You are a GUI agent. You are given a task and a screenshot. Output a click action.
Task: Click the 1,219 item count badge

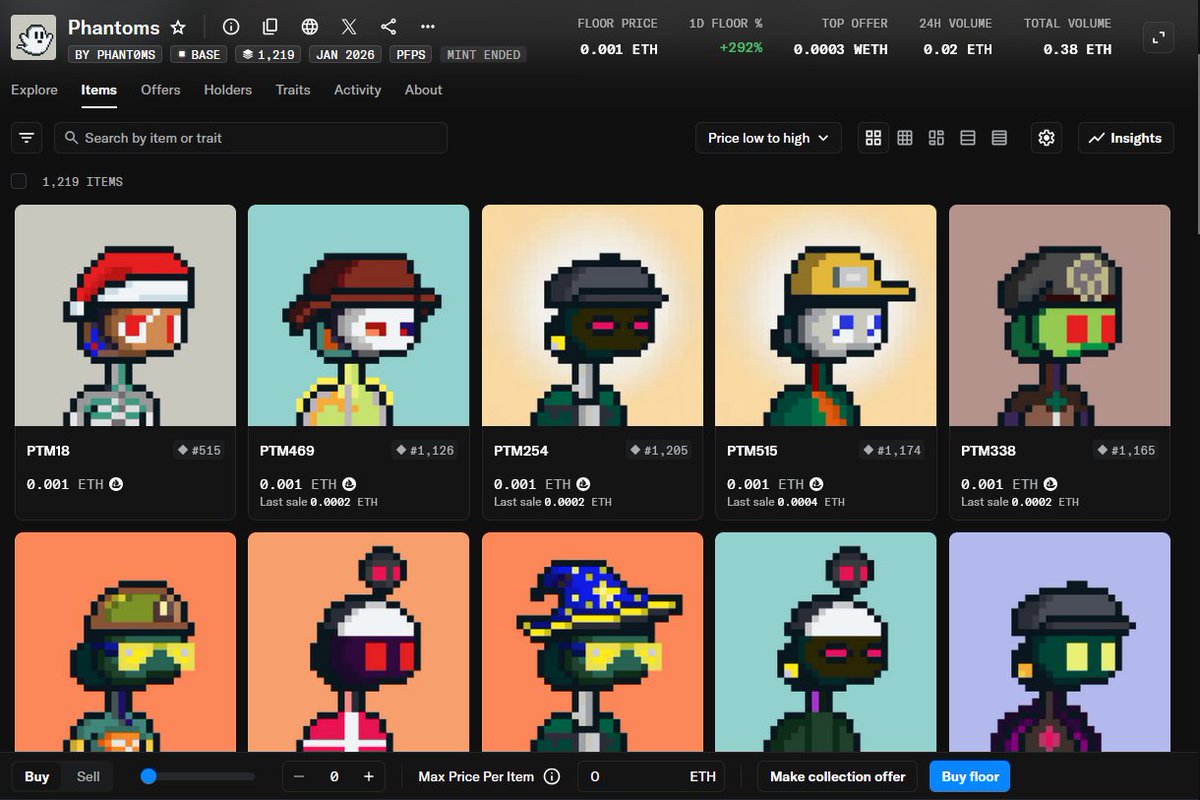point(268,54)
